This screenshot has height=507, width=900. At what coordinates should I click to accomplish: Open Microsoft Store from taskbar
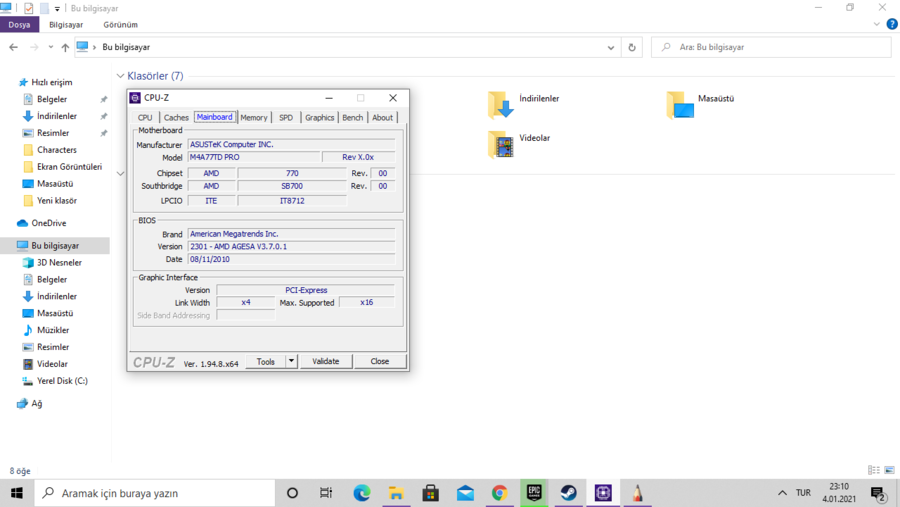(x=430, y=493)
